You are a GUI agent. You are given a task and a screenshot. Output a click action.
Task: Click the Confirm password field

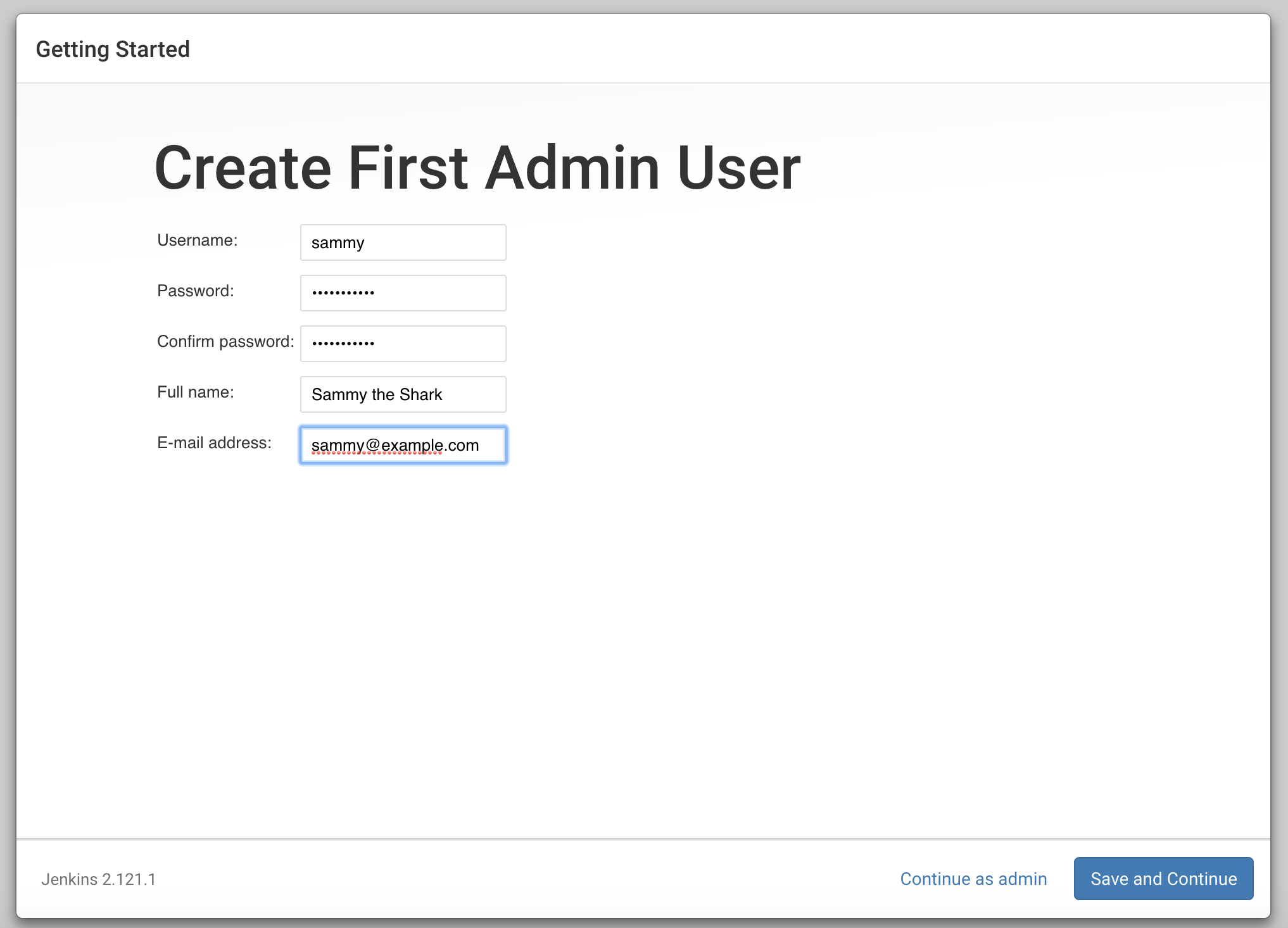403,343
